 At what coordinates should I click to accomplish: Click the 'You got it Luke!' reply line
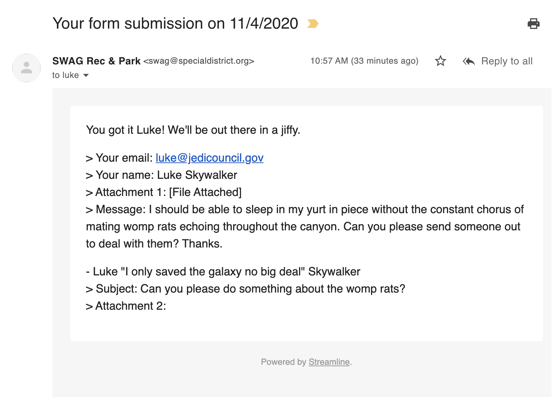[193, 130]
